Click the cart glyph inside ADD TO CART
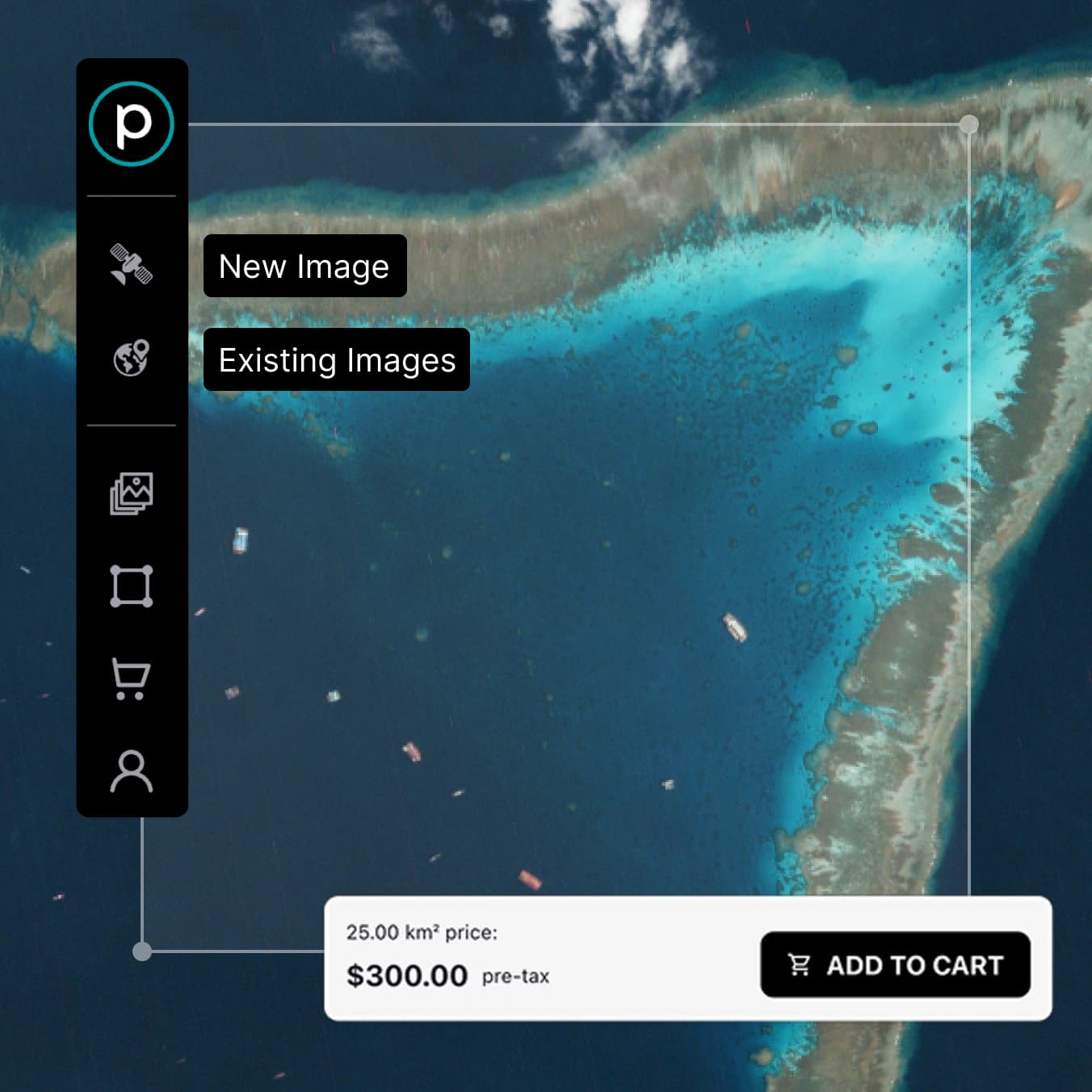The height and width of the screenshot is (1092, 1092). click(x=798, y=965)
